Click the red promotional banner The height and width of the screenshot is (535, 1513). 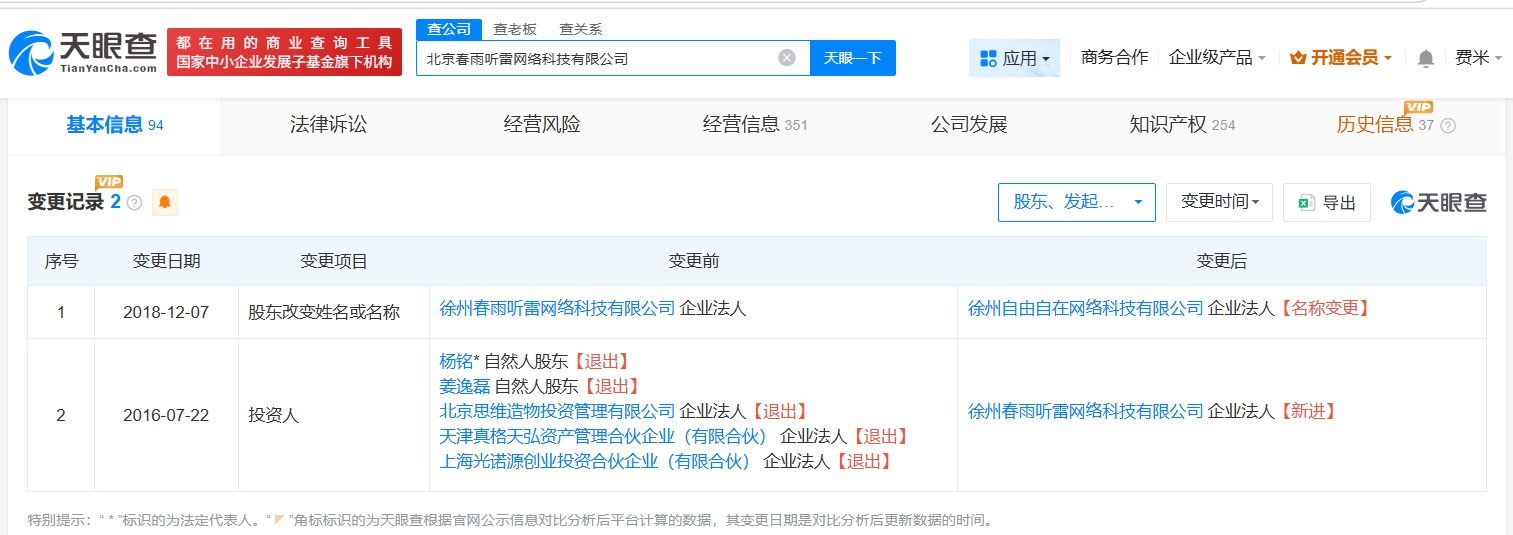pos(284,52)
